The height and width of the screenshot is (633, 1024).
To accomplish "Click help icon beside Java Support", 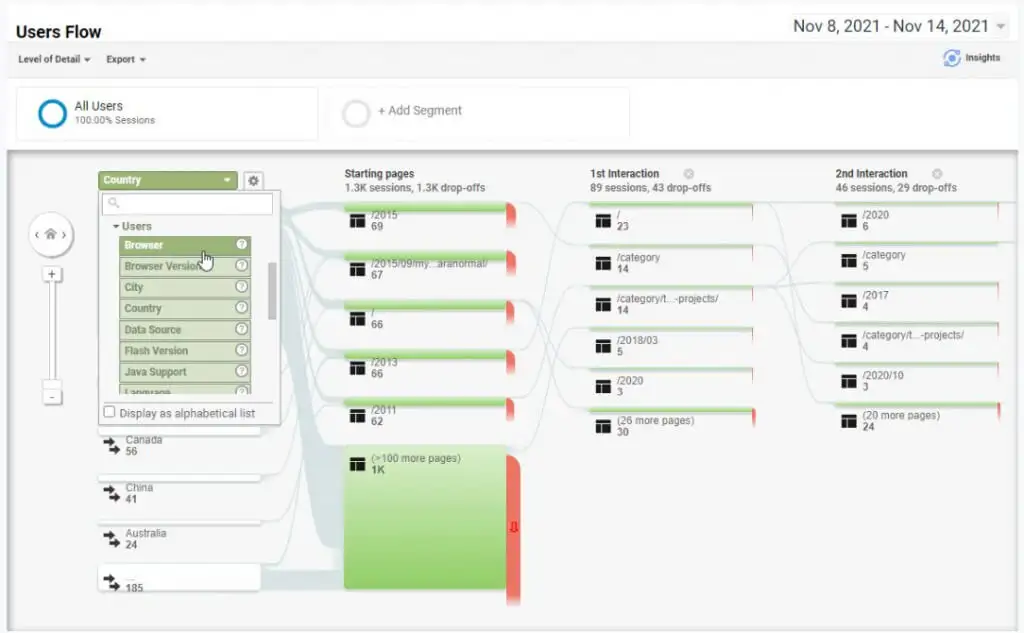I will click(242, 370).
